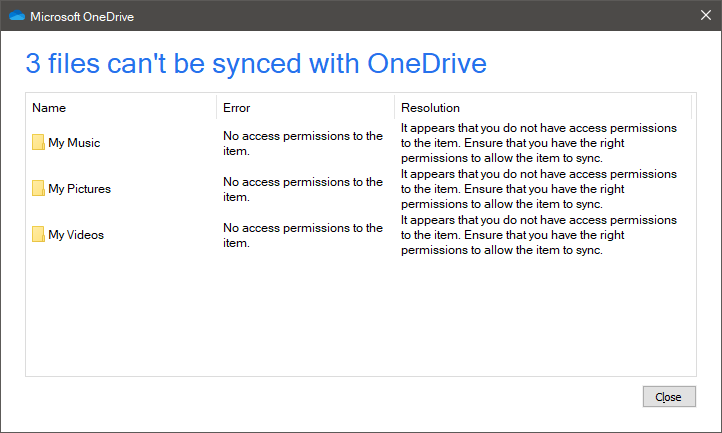Click the "Microsoft OneDrive" window title
Image resolution: width=722 pixels, height=433 pixels.
pos(82,17)
